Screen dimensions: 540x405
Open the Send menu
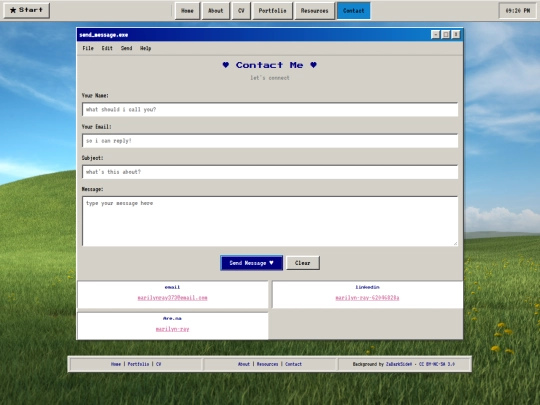pyautogui.click(x=126, y=48)
